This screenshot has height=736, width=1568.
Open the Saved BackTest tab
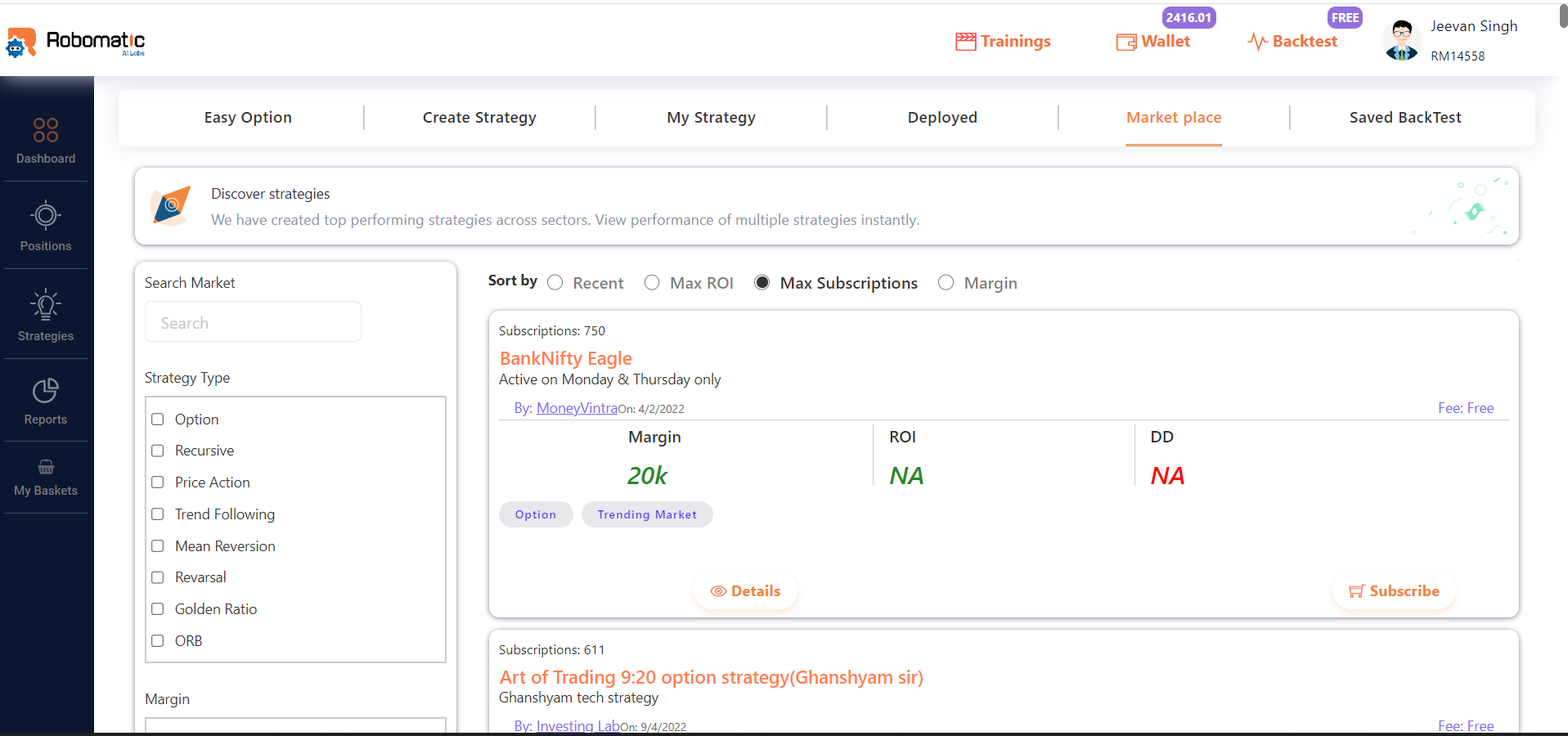[x=1405, y=118]
